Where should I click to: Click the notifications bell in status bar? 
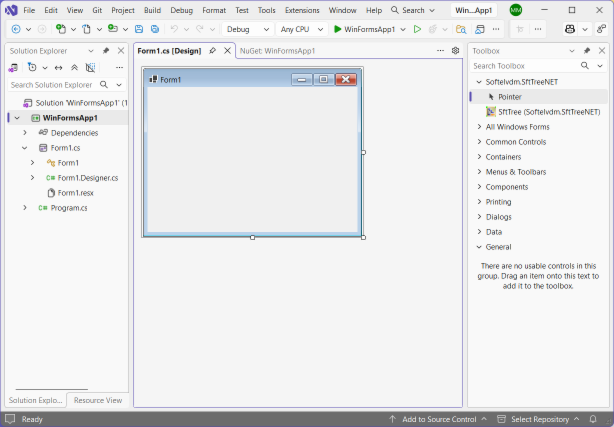coord(593,419)
